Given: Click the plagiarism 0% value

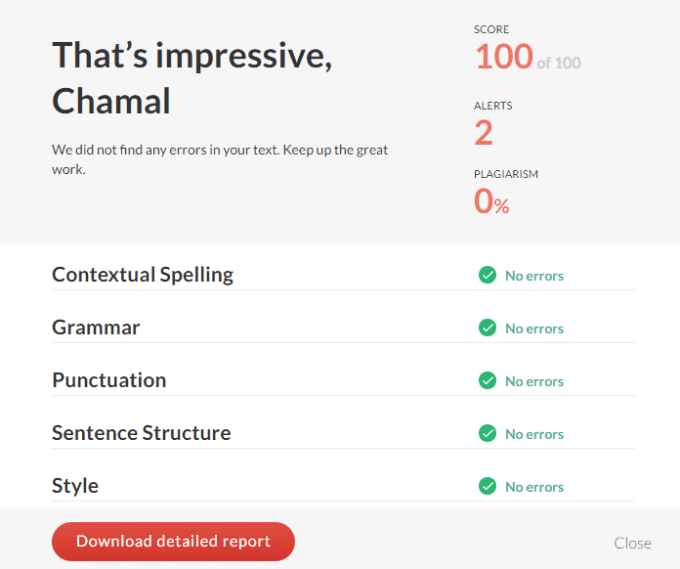Looking at the screenshot, I should pyautogui.click(x=491, y=202).
